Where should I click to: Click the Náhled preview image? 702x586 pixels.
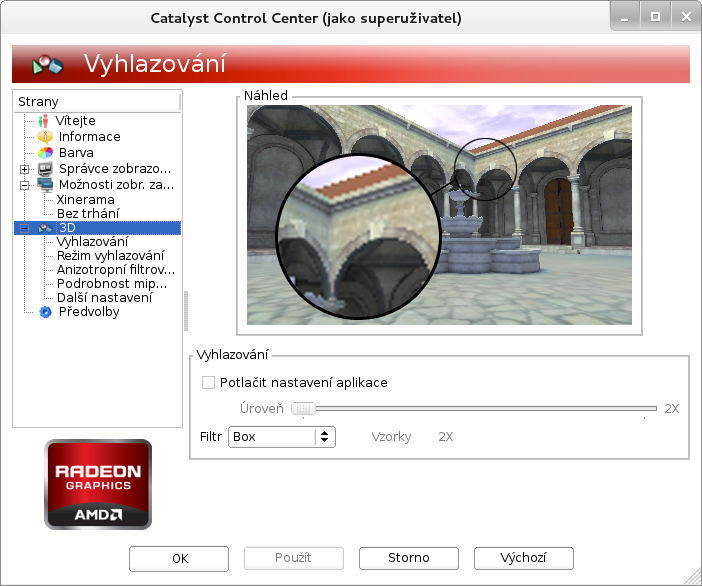pyautogui.click(x=439, y=215)
